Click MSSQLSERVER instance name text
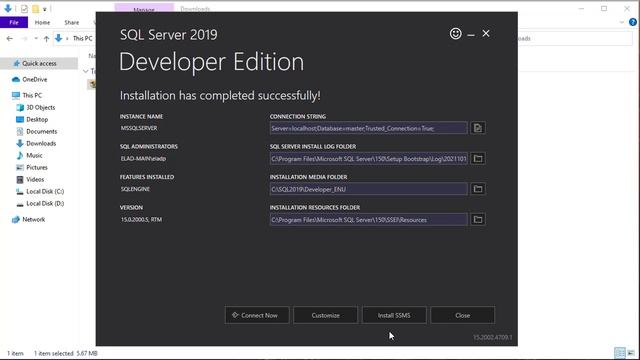This screenshot has width=640, height=360. pyautogui.click(x=139, y=128)
